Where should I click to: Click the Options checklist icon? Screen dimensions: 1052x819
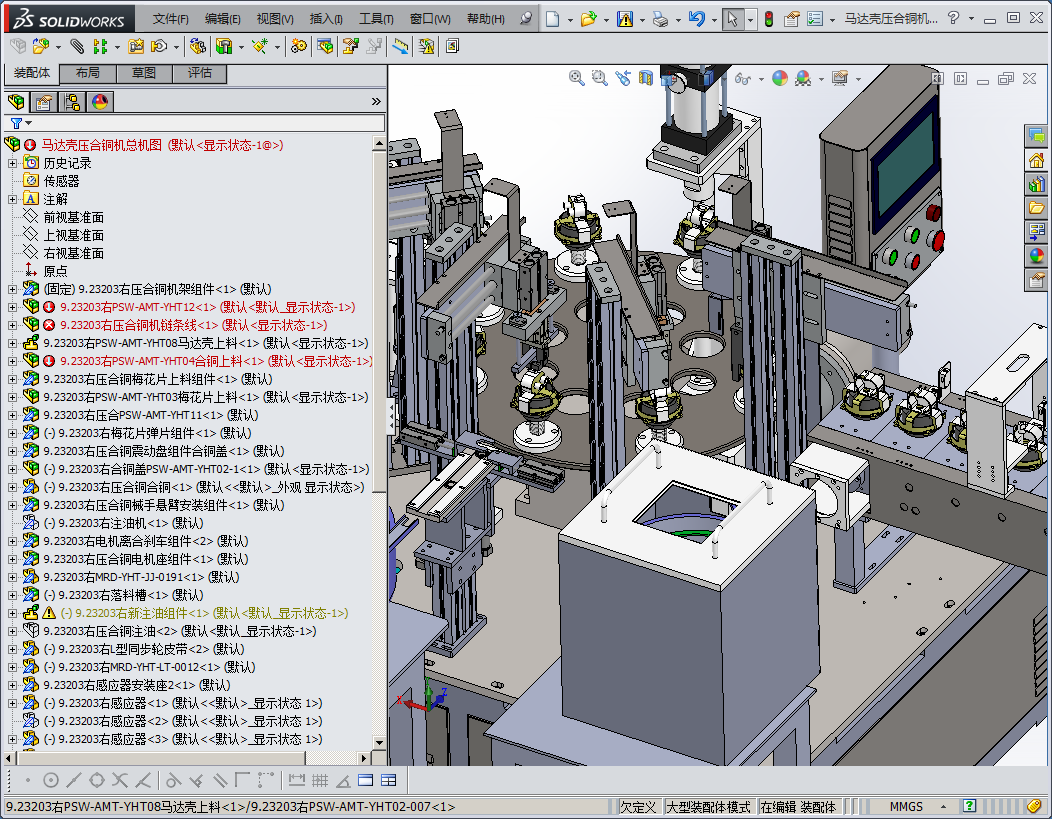pos(815,19)
